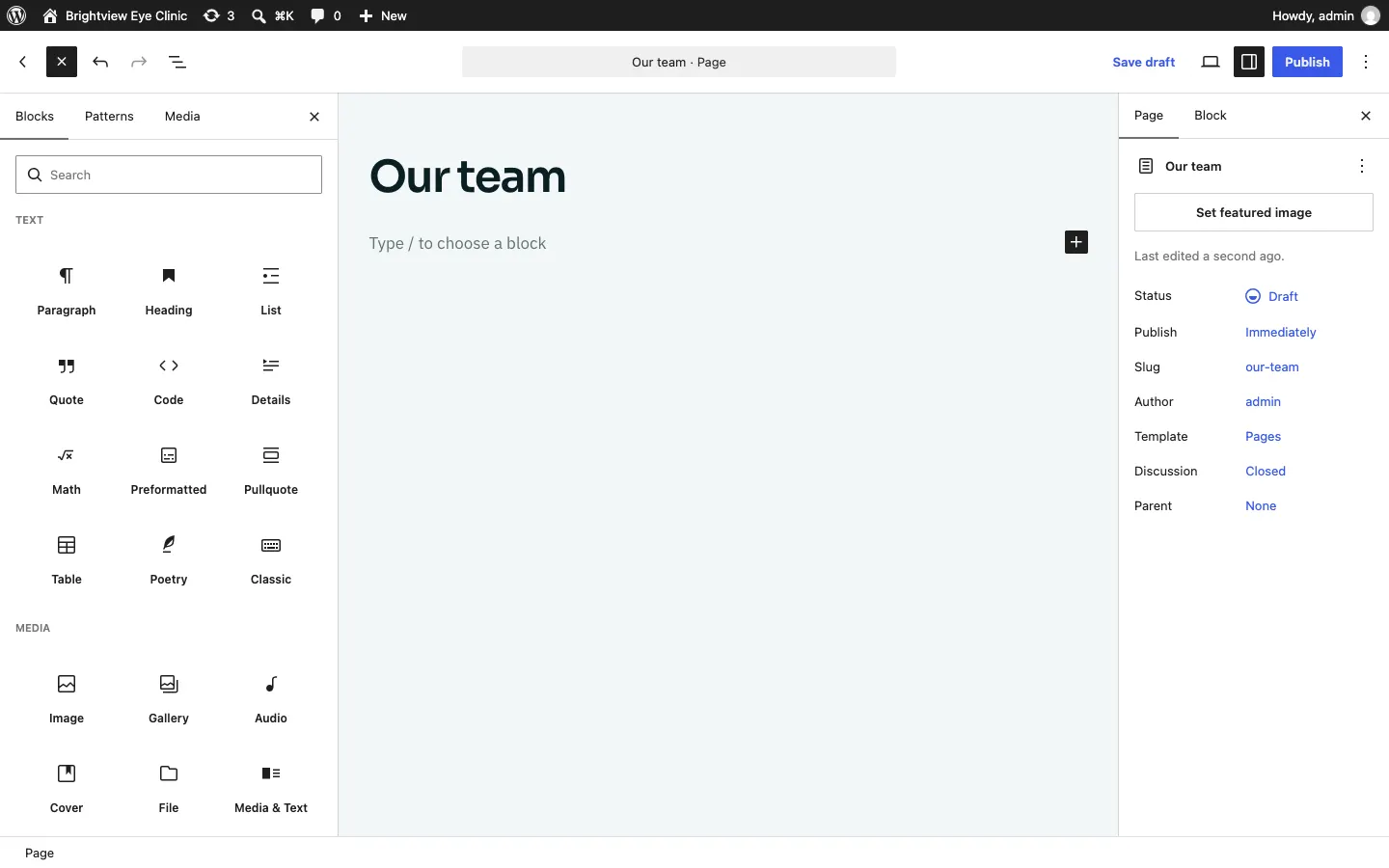The width and height of the screenshot is (1389, 868).
Task: Add a Preformatted block
Action: pos(169,472)
